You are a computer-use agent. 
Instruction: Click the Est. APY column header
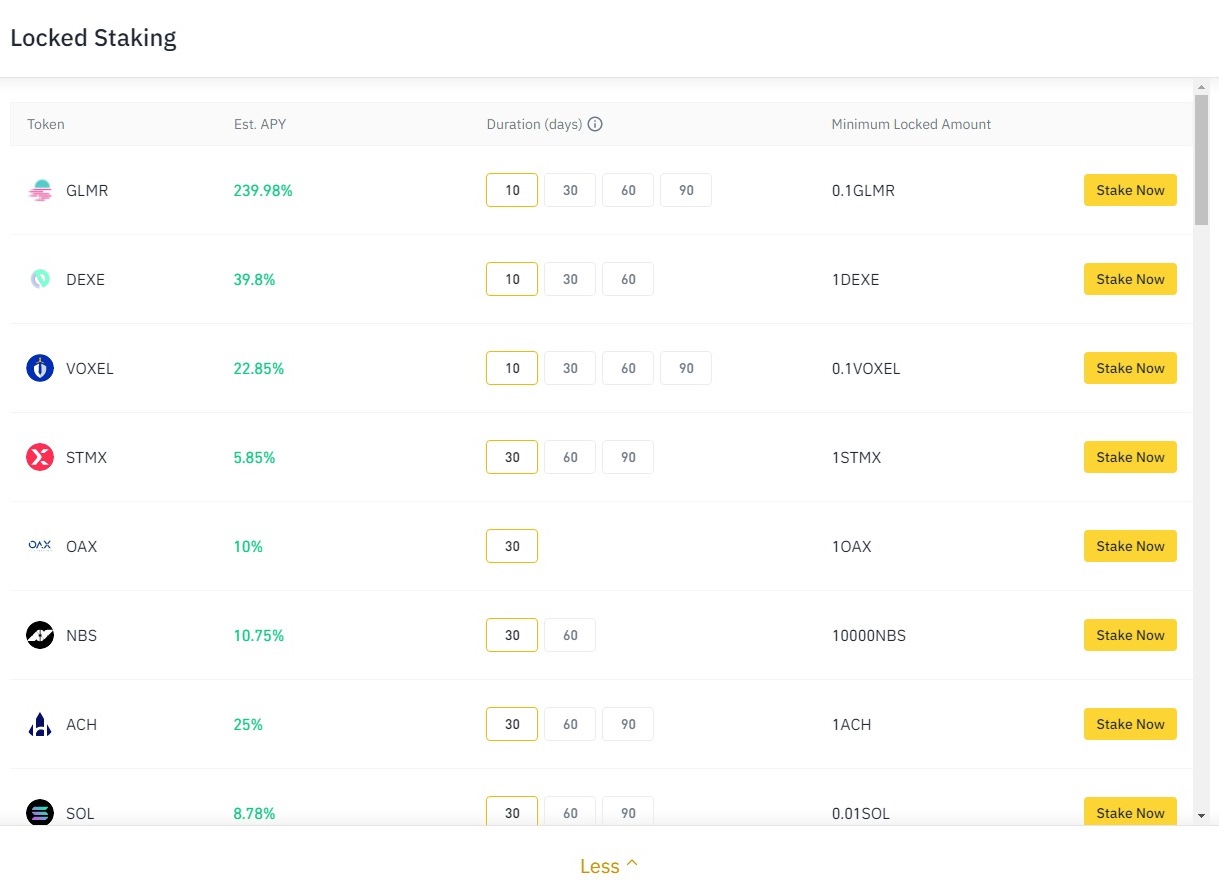pyautogui.click(x=260, y=124)
